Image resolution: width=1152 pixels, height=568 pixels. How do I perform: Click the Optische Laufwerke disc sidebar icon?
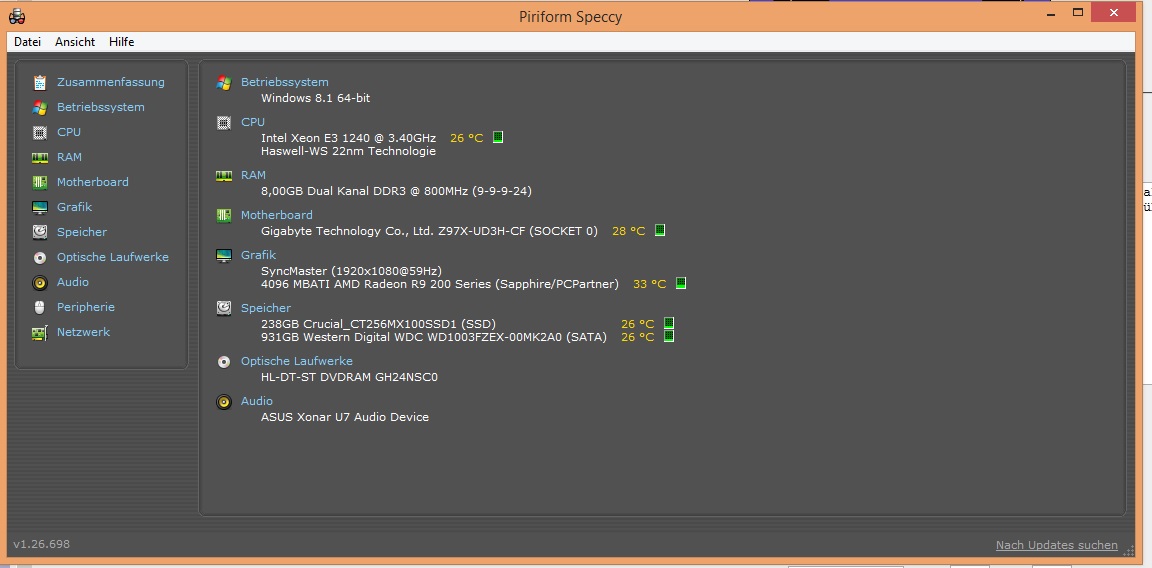pyautogui.click(x=40, y=257)
